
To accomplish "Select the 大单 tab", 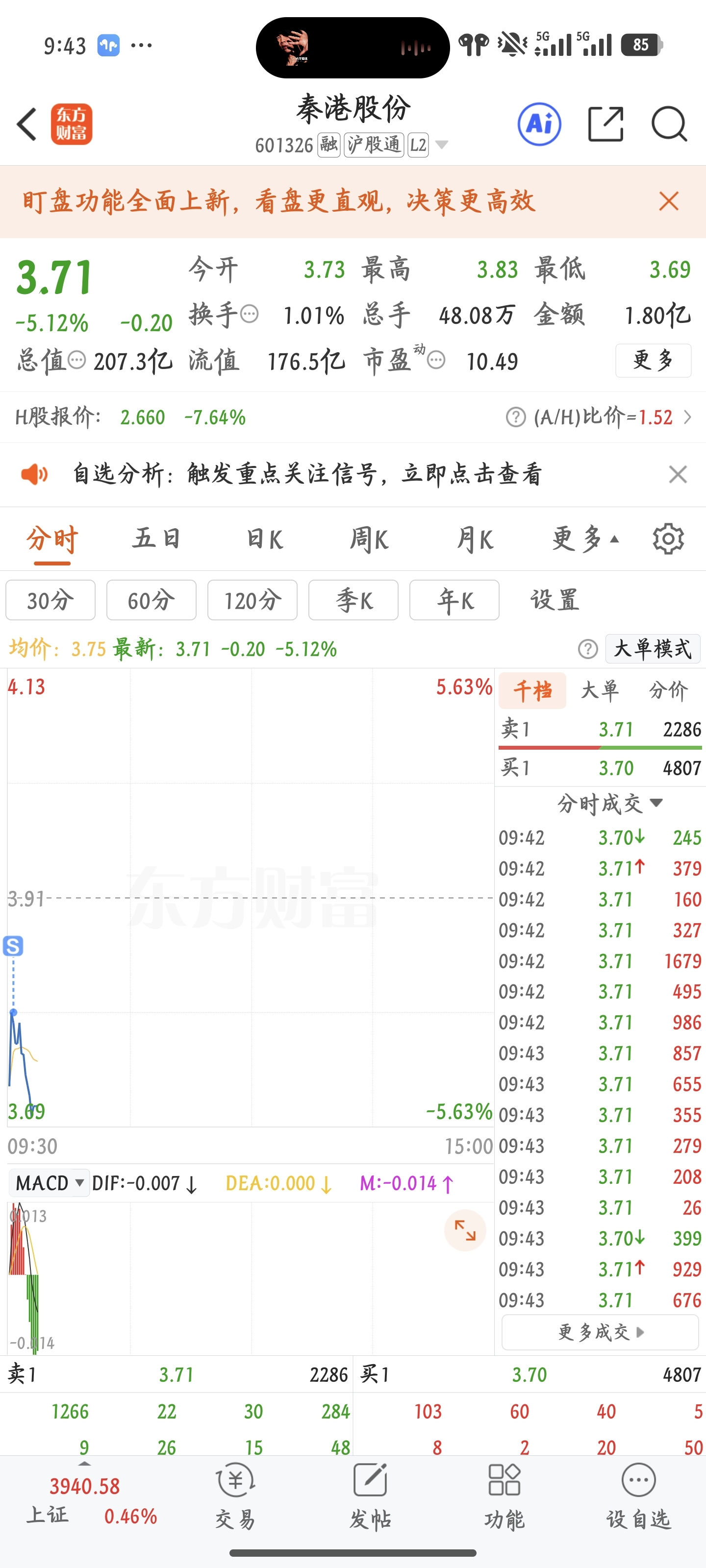I will pos(600,690).
